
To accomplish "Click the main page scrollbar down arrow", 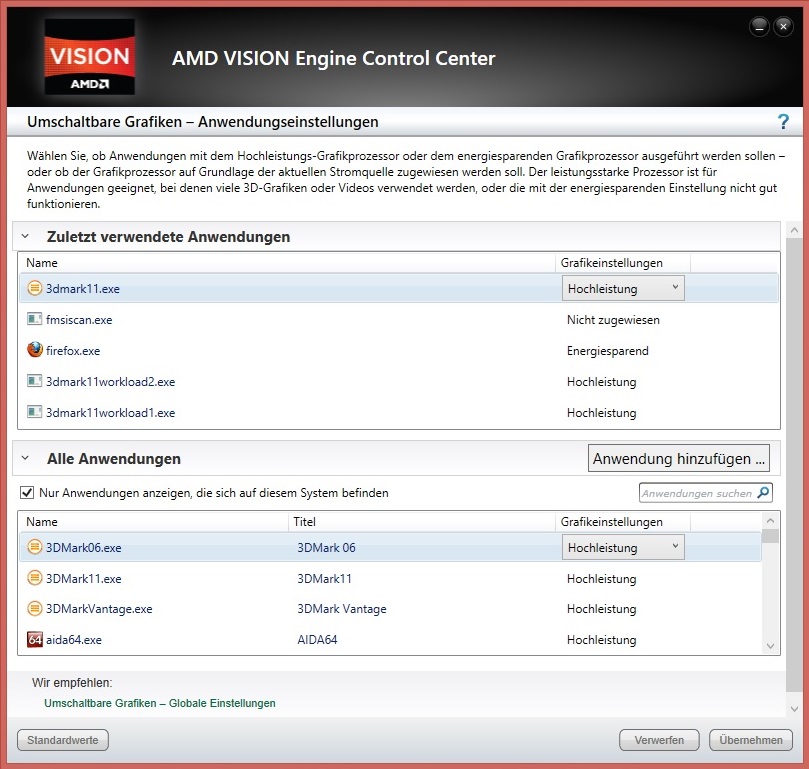I will [794, 709].
